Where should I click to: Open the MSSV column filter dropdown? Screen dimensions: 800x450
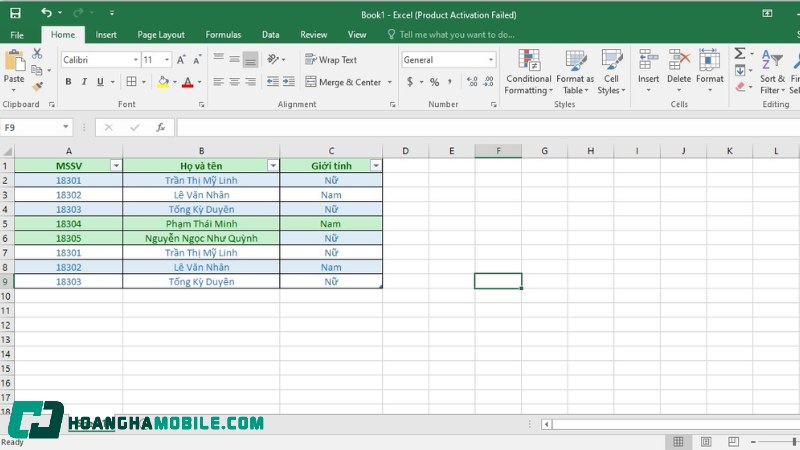116,165
